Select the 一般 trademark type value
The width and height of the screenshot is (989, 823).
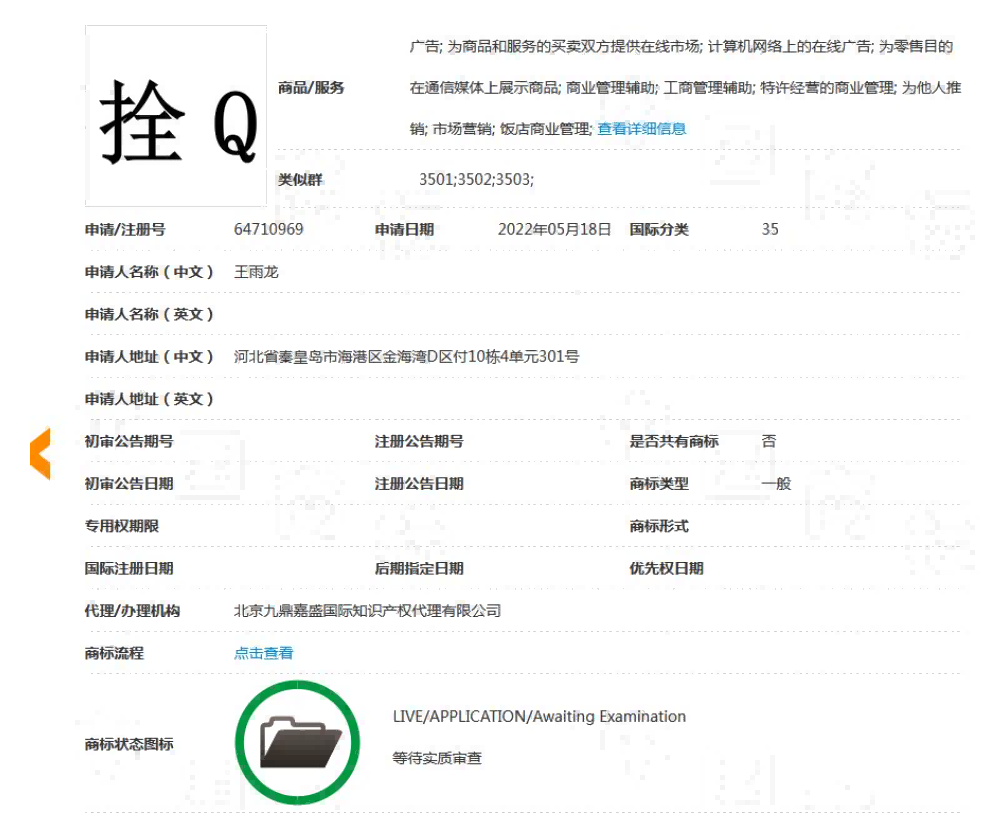[776, 484]
